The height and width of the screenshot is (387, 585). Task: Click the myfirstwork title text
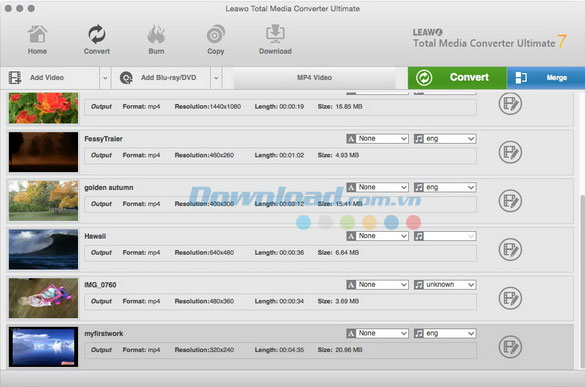(104, 334)
